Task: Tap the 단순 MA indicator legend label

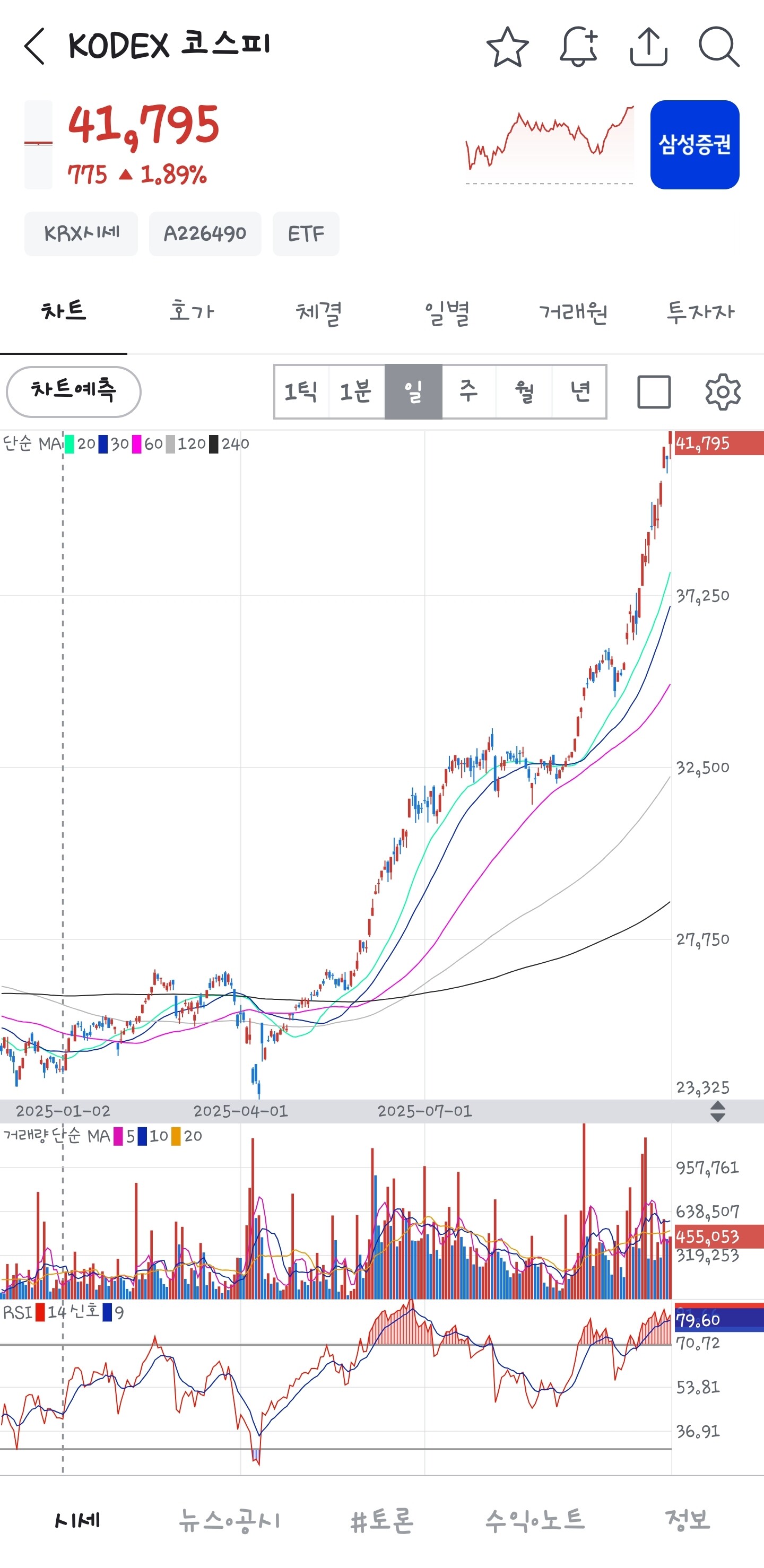Action: 32,444
